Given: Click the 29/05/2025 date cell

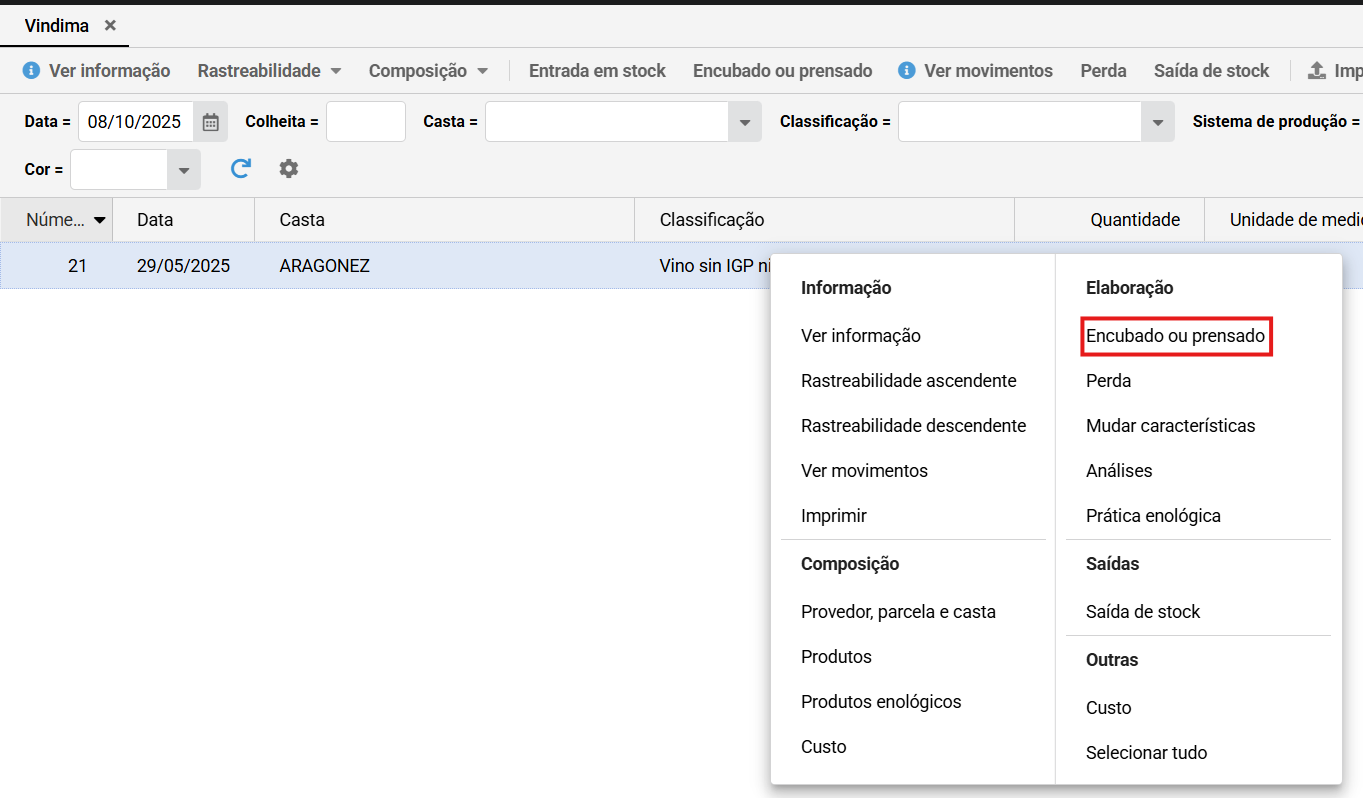Looking at the screenshot, I should point(184,266).
